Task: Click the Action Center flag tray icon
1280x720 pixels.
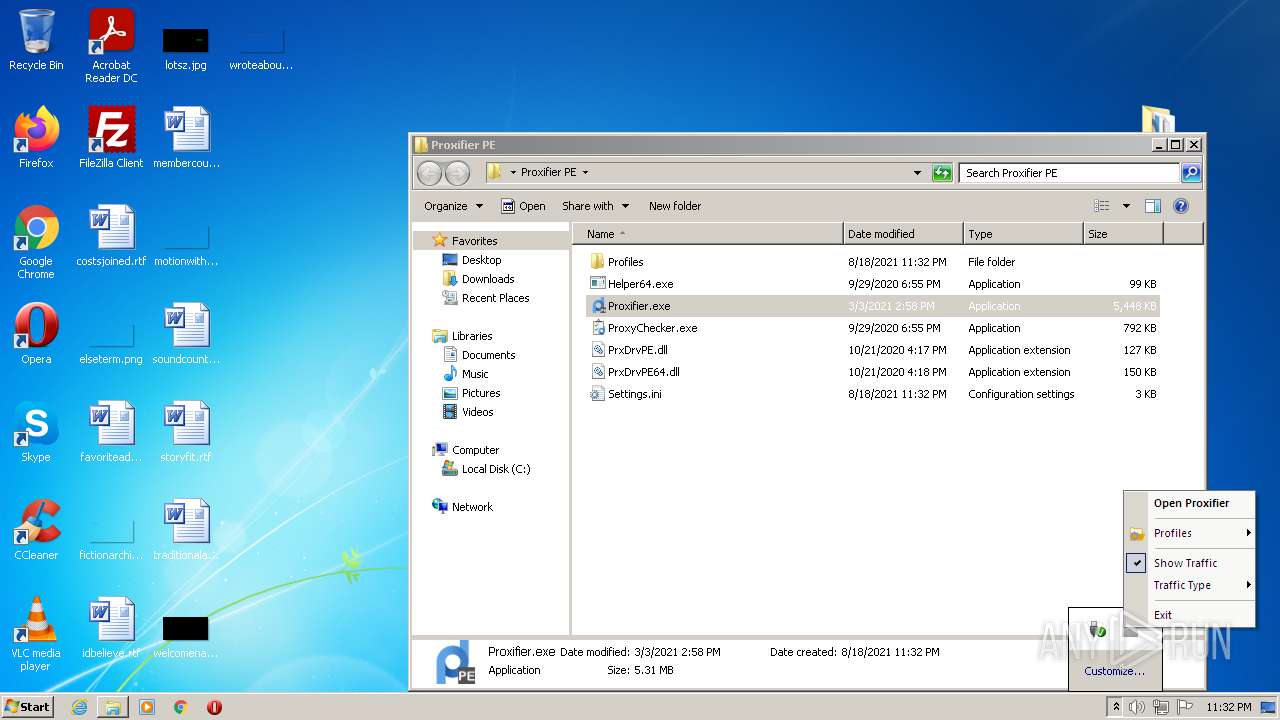Action: [x=1184, y=707]
